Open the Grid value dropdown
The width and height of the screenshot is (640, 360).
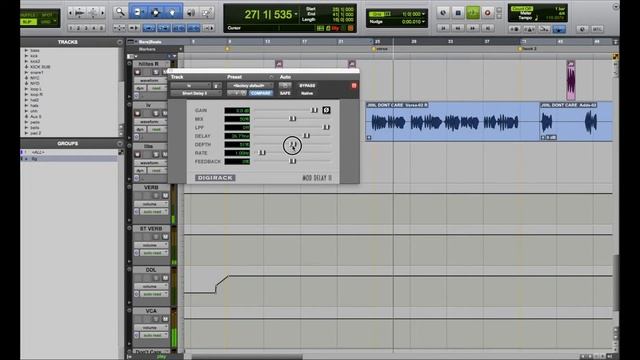[423, 14]
